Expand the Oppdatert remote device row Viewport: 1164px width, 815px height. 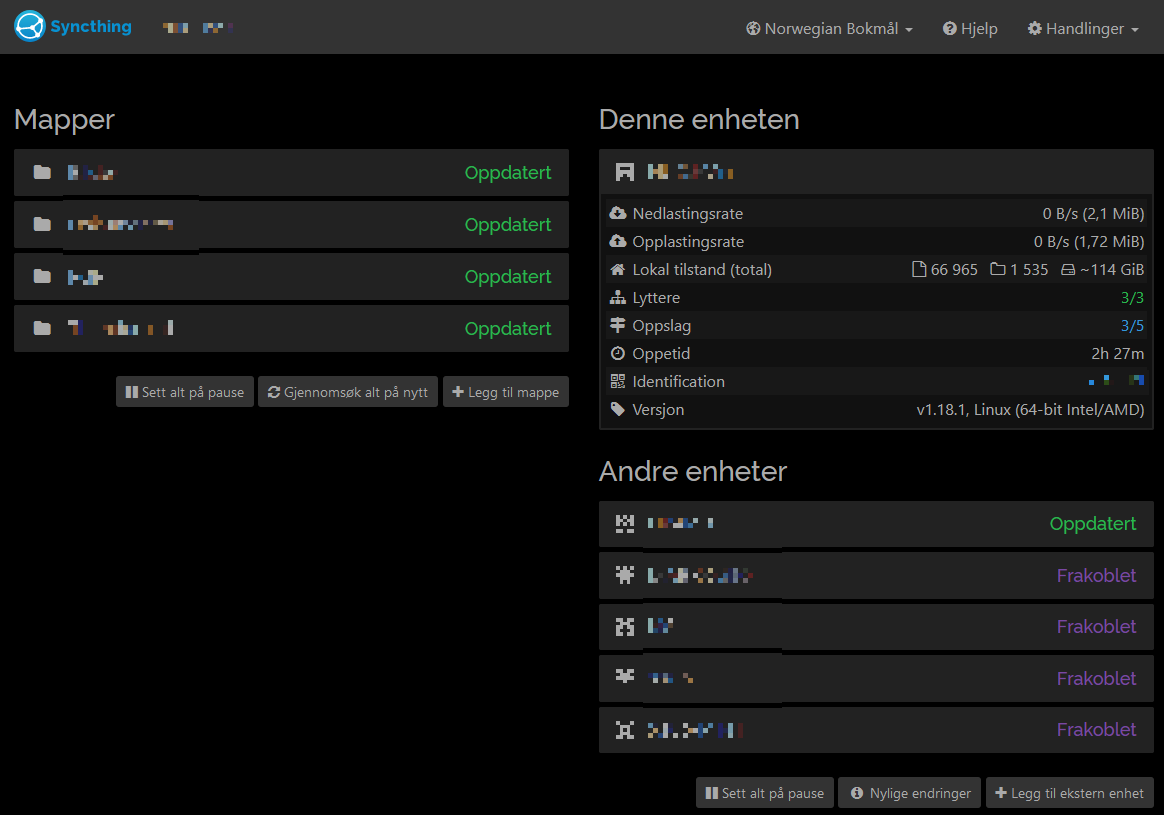pos(875,524)
